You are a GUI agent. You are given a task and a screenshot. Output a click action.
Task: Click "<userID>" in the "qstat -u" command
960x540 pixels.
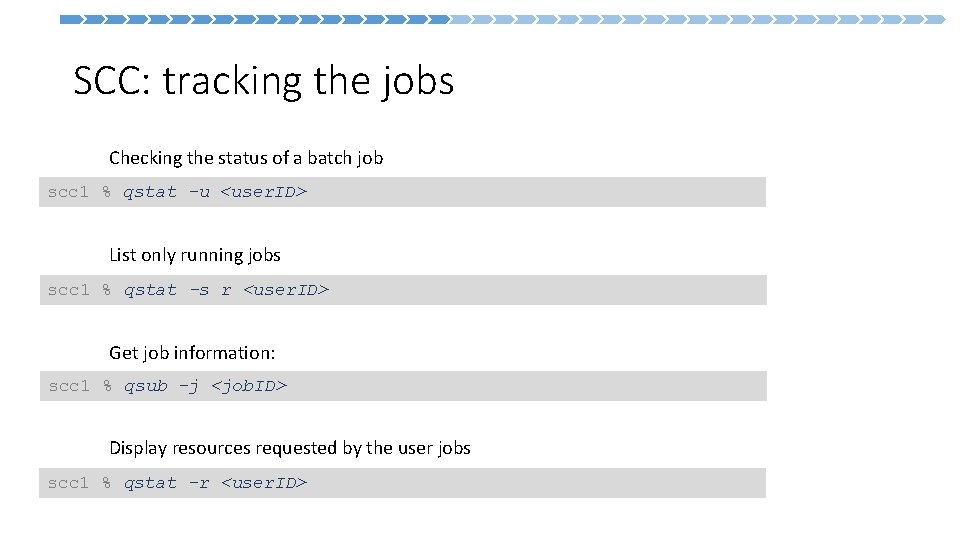(x=263, y=192)
